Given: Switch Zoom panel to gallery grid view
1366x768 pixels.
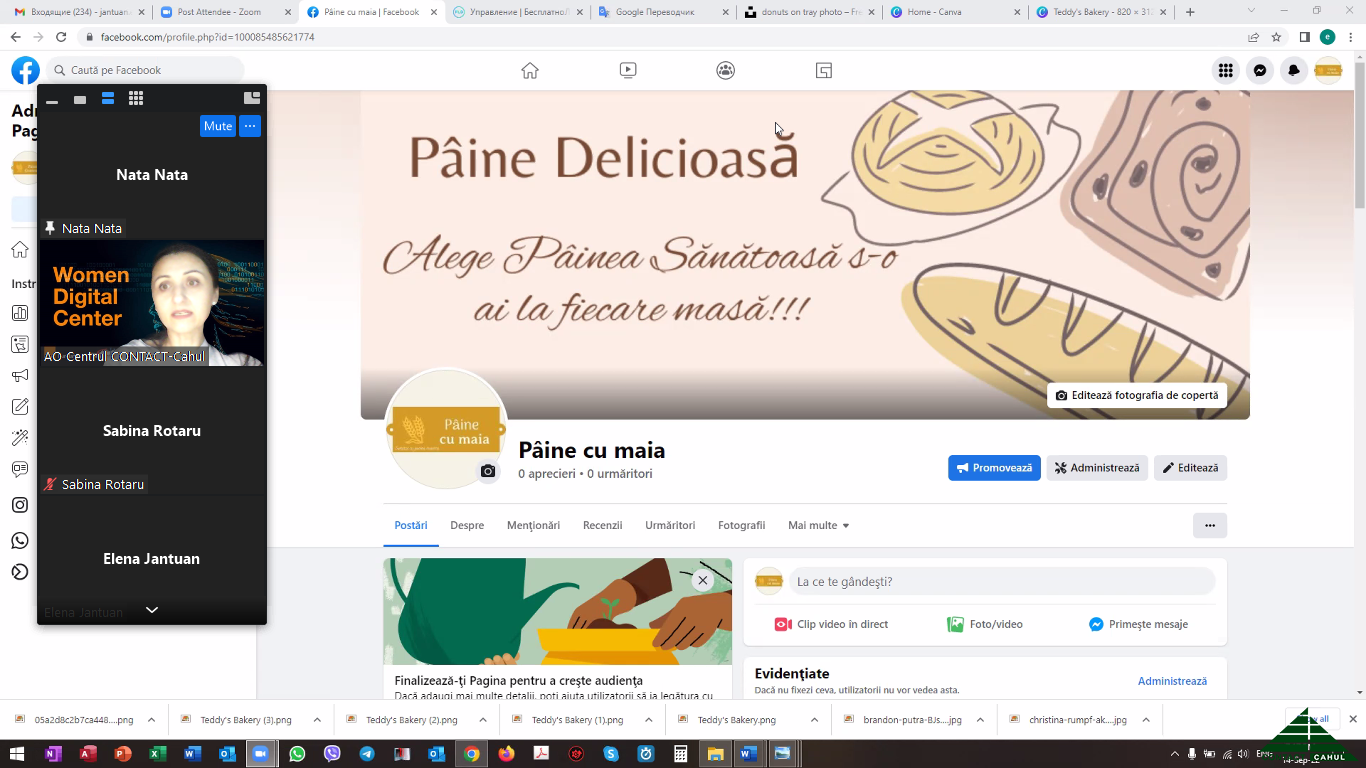Looking at the screenshot, I should 136,98.
